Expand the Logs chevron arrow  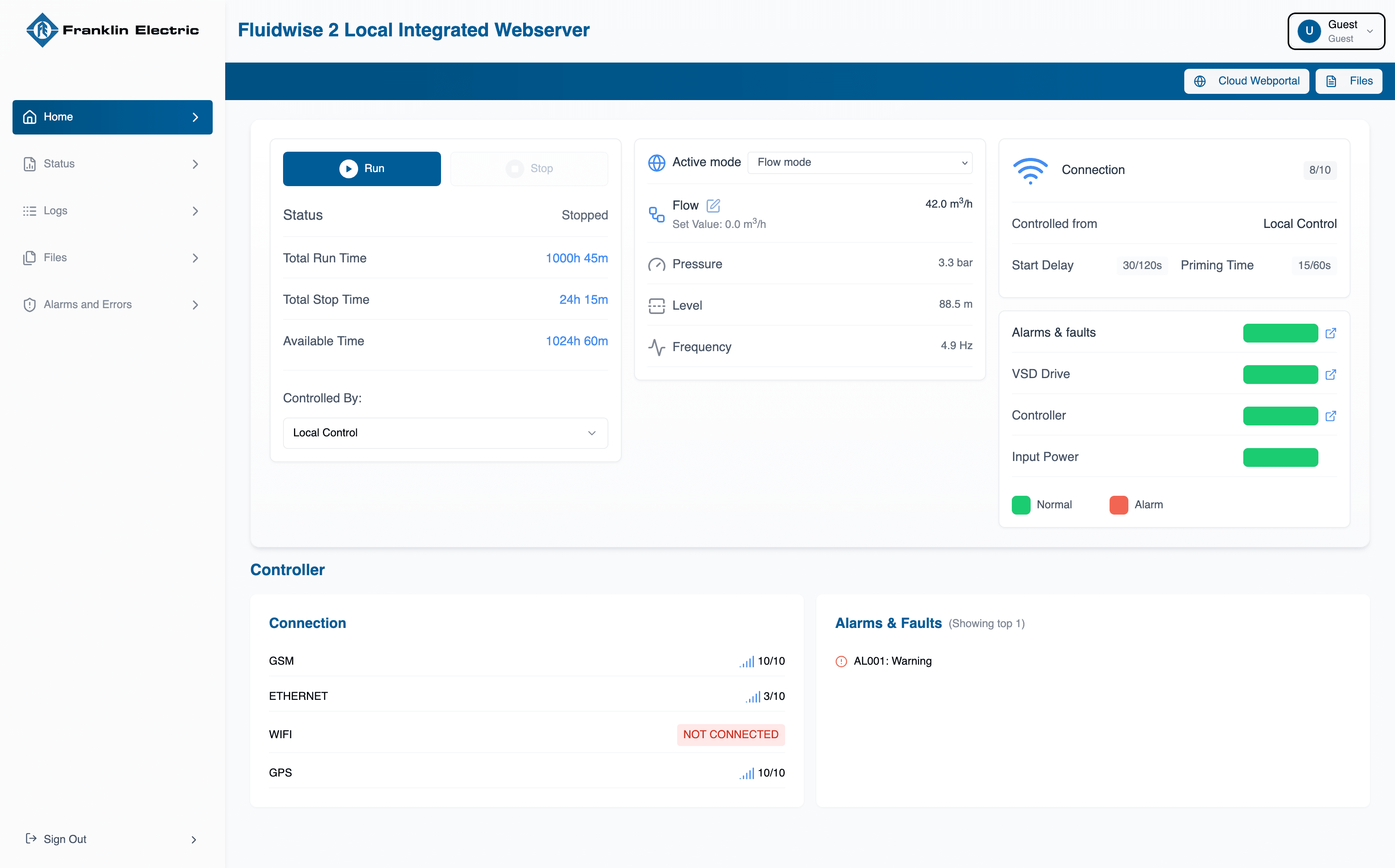[195, 211]
